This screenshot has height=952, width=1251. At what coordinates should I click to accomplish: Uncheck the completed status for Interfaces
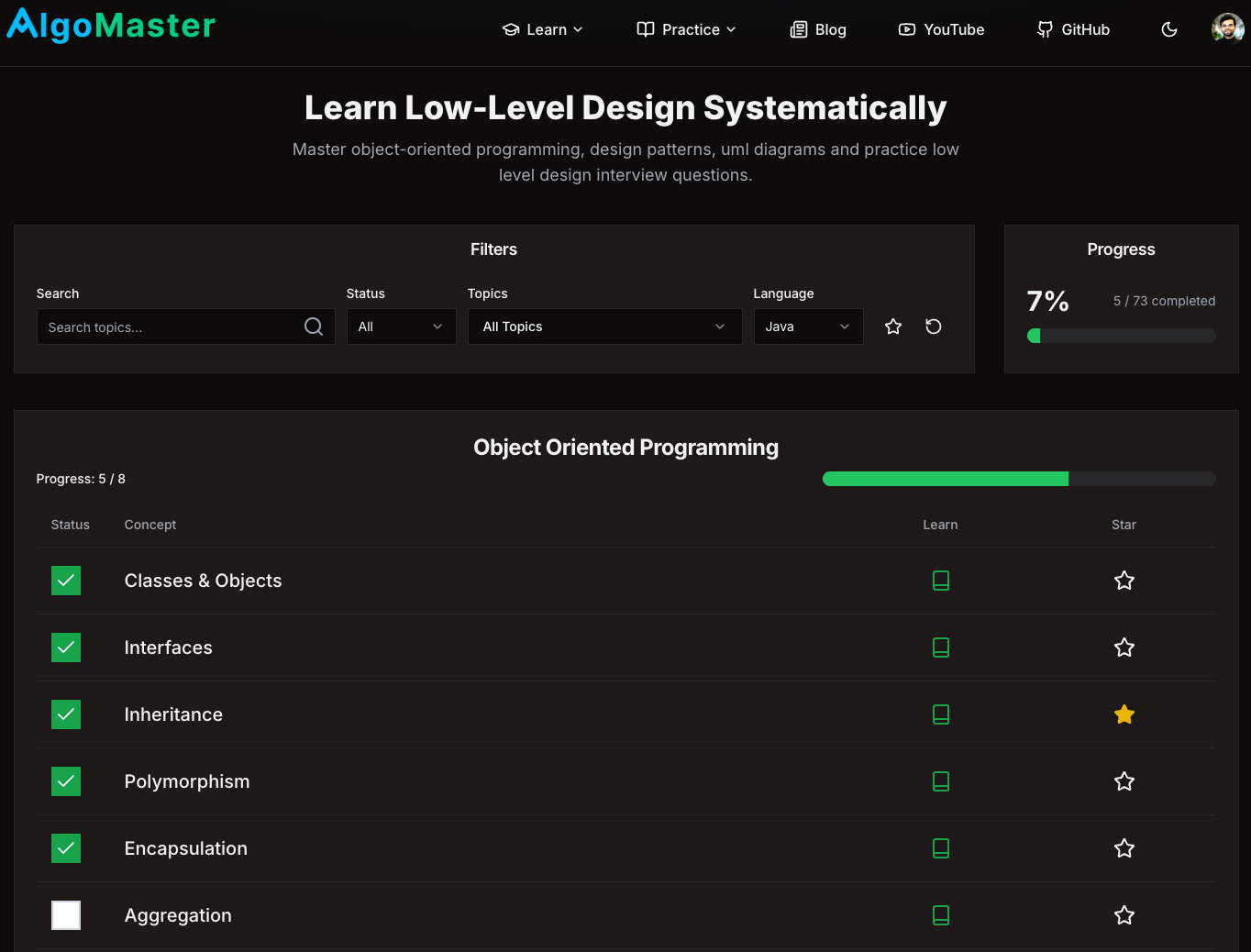coord(65,648)
